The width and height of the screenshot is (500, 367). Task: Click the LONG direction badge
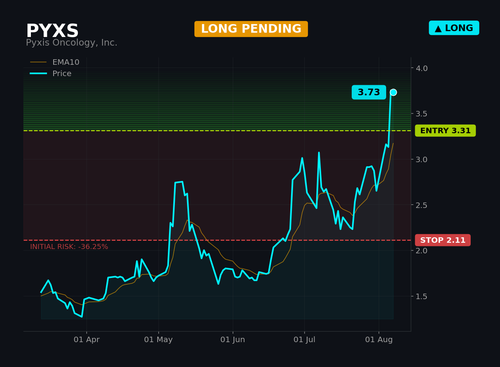click(x=454, y=28)
